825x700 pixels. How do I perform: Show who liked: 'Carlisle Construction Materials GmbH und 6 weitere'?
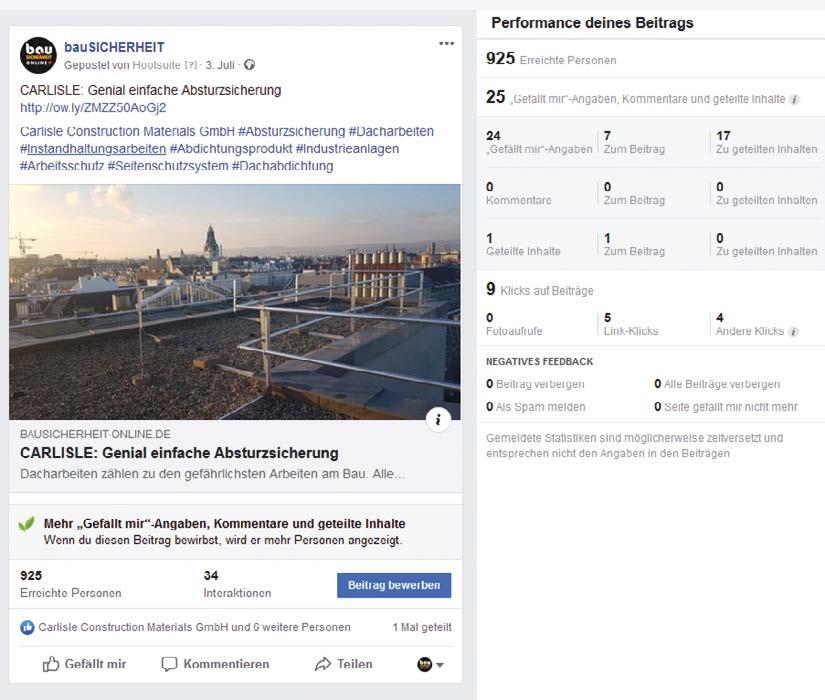[194, 627]
